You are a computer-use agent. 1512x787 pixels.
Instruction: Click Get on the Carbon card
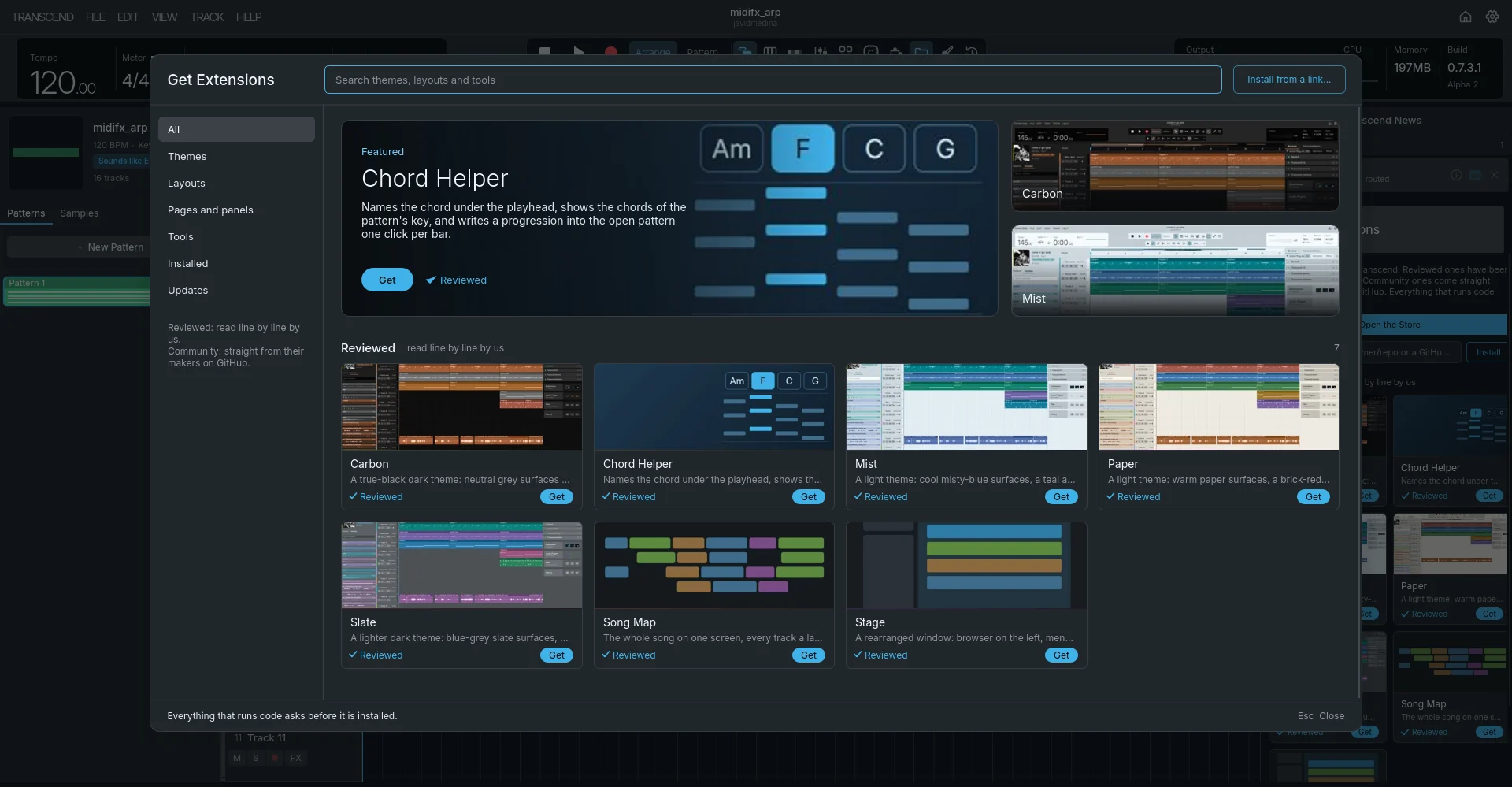557,497
